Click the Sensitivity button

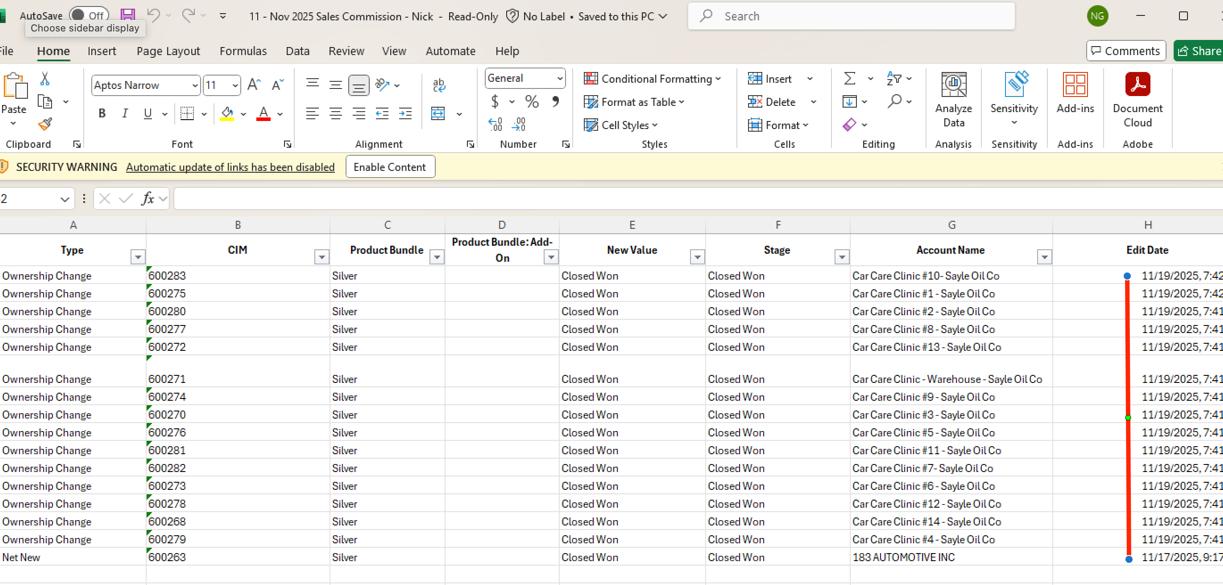[1014, 100]
